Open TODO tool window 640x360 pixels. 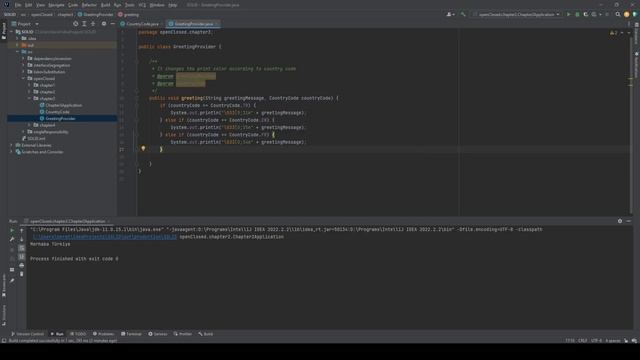78,334
